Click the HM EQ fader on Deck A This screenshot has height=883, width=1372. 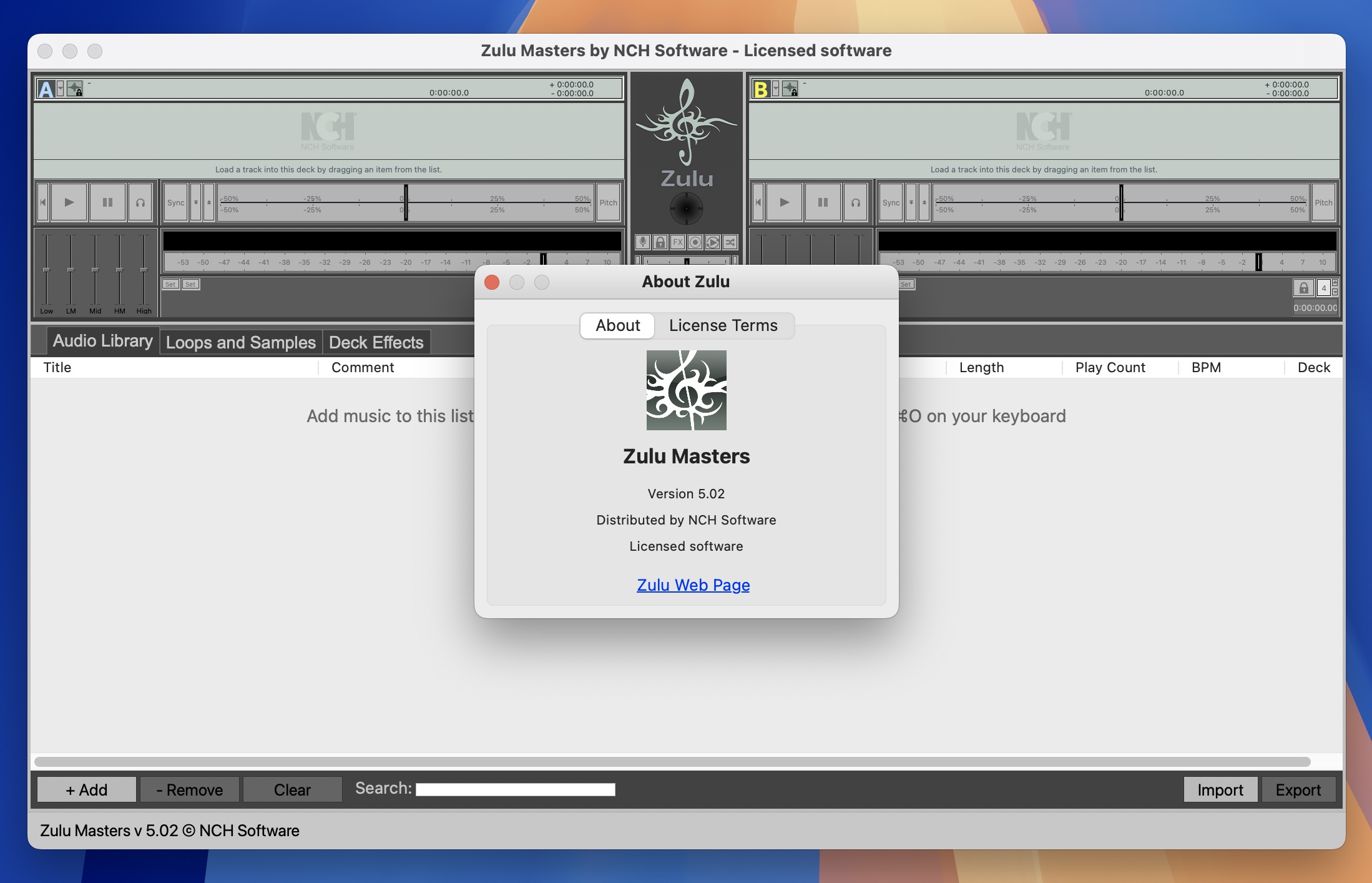pos(119,270)
